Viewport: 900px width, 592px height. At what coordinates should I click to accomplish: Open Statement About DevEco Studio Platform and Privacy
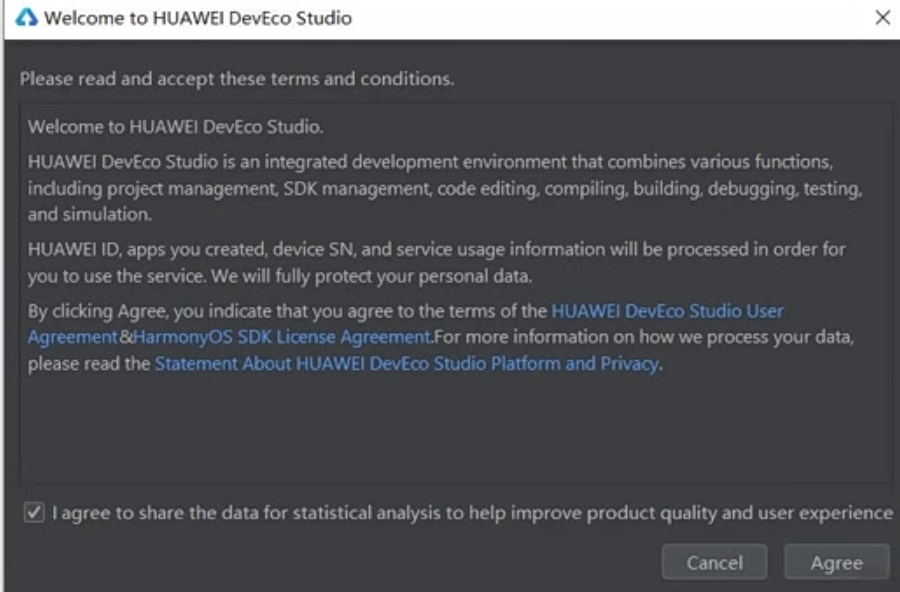(406, 363)
